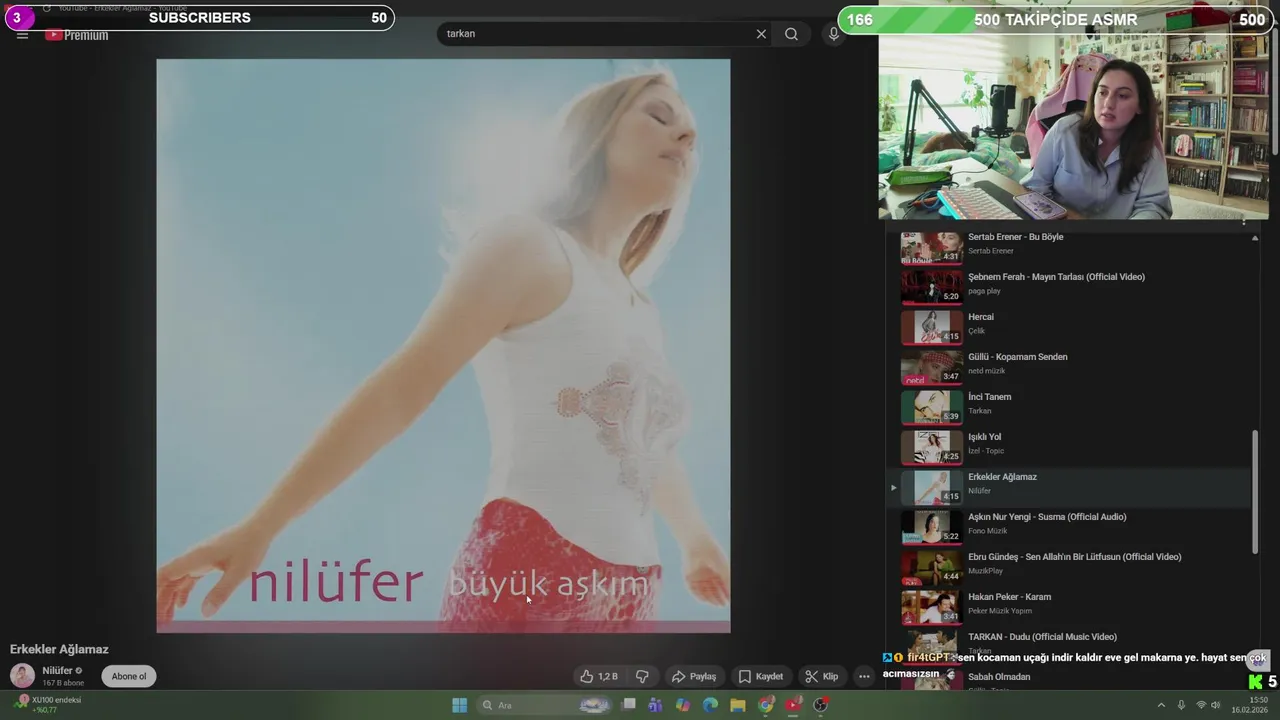Collapse playlist panel with the up arrow
This screenshot has width=1280, height=720.
(x=1255, y=238)
